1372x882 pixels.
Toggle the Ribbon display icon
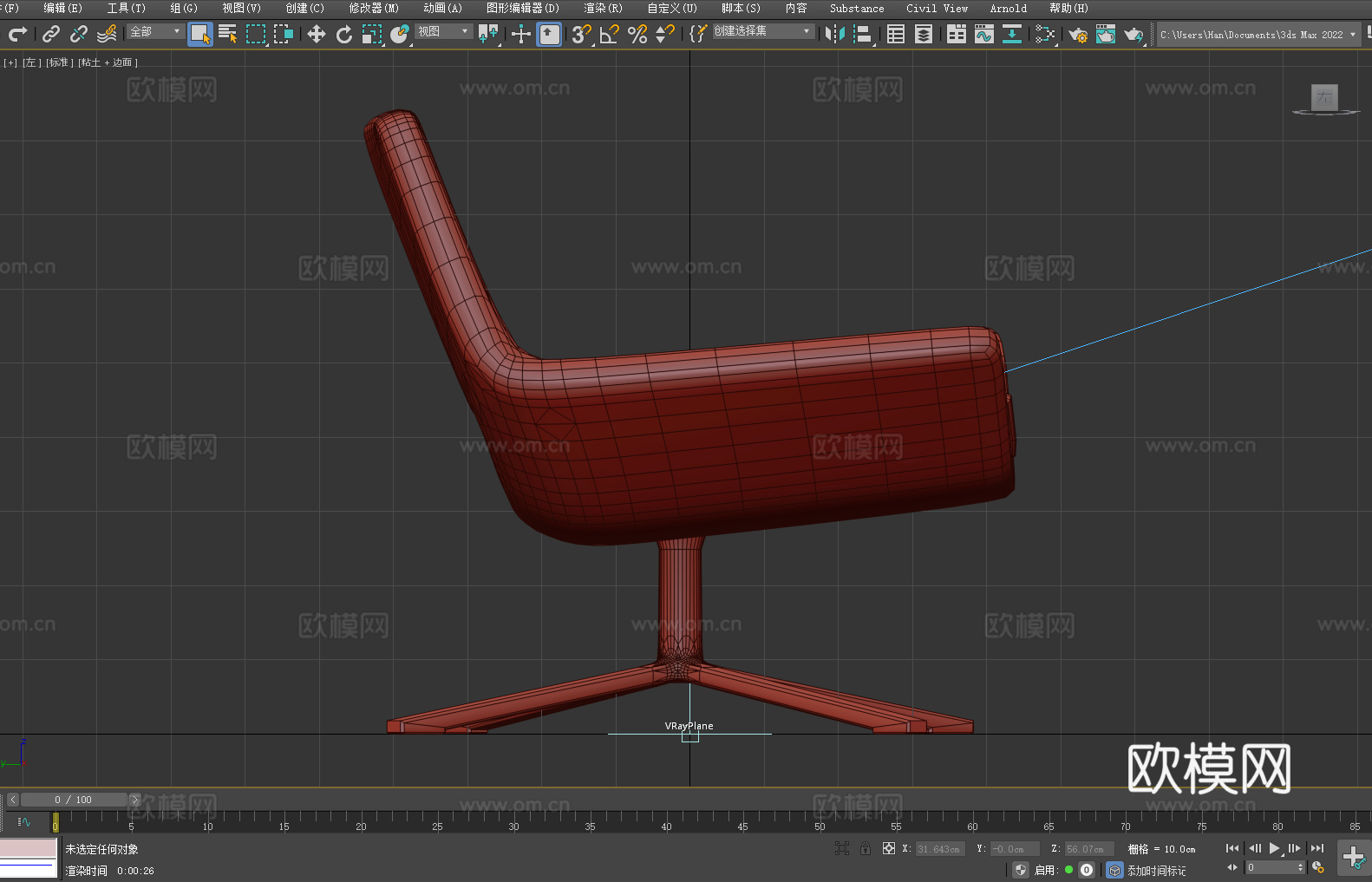(957, 34)
